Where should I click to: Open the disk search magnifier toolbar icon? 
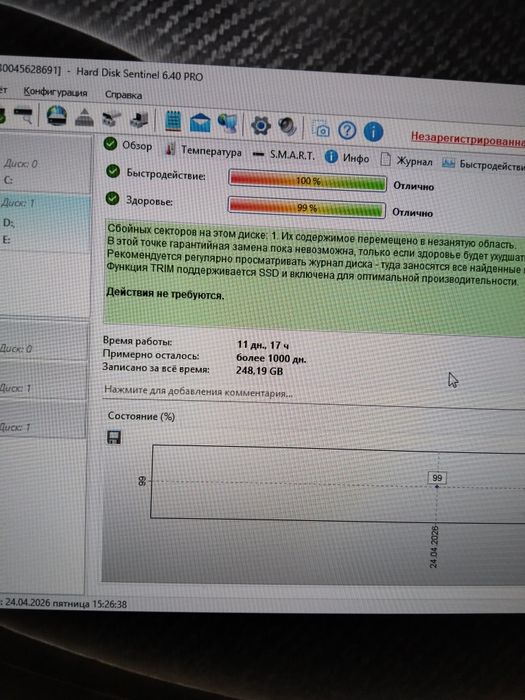point(23,115)
